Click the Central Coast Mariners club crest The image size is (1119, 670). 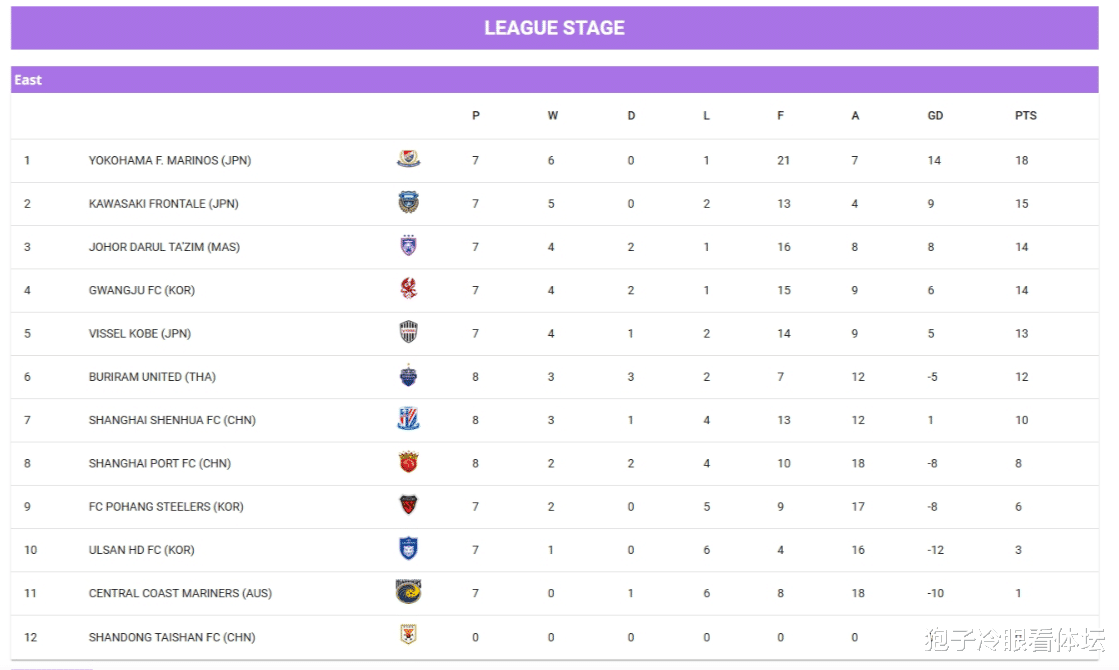tap(408, 592)
